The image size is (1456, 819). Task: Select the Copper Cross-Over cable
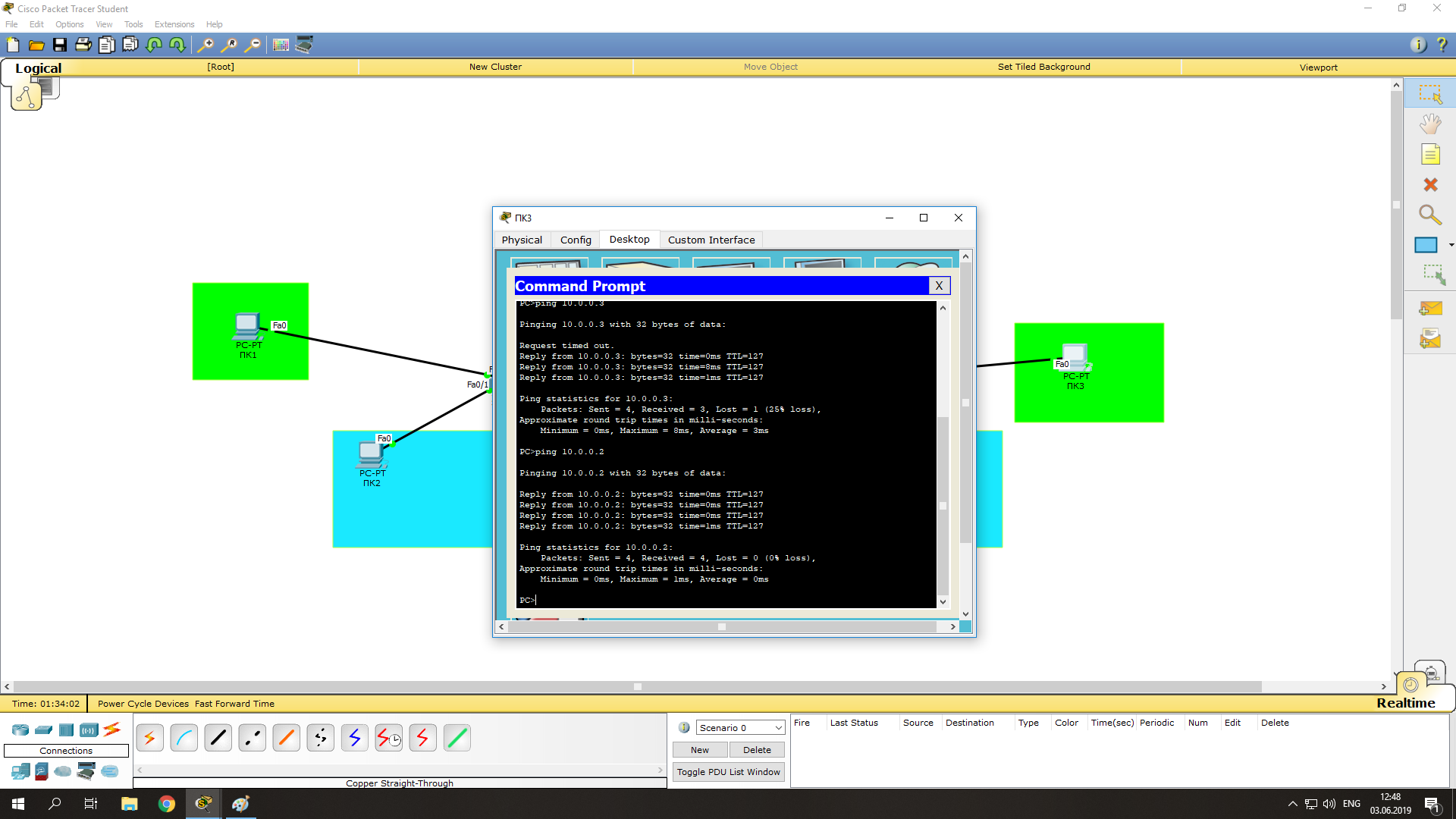pyautogui.click(x=253, y=737)
